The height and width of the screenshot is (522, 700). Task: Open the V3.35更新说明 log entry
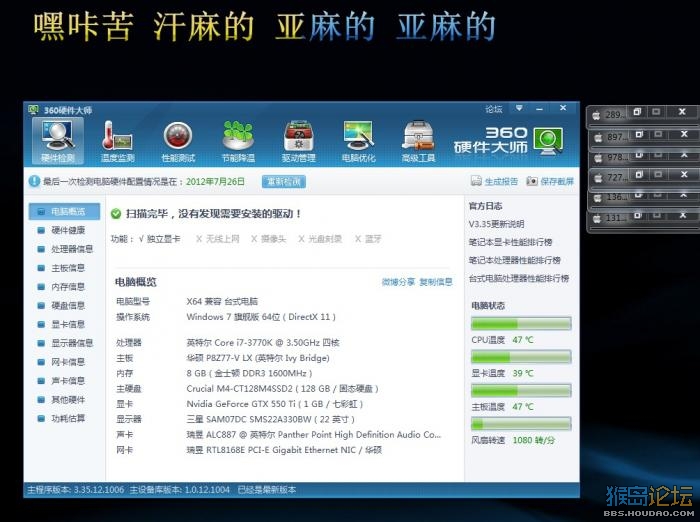coord(496,224)
